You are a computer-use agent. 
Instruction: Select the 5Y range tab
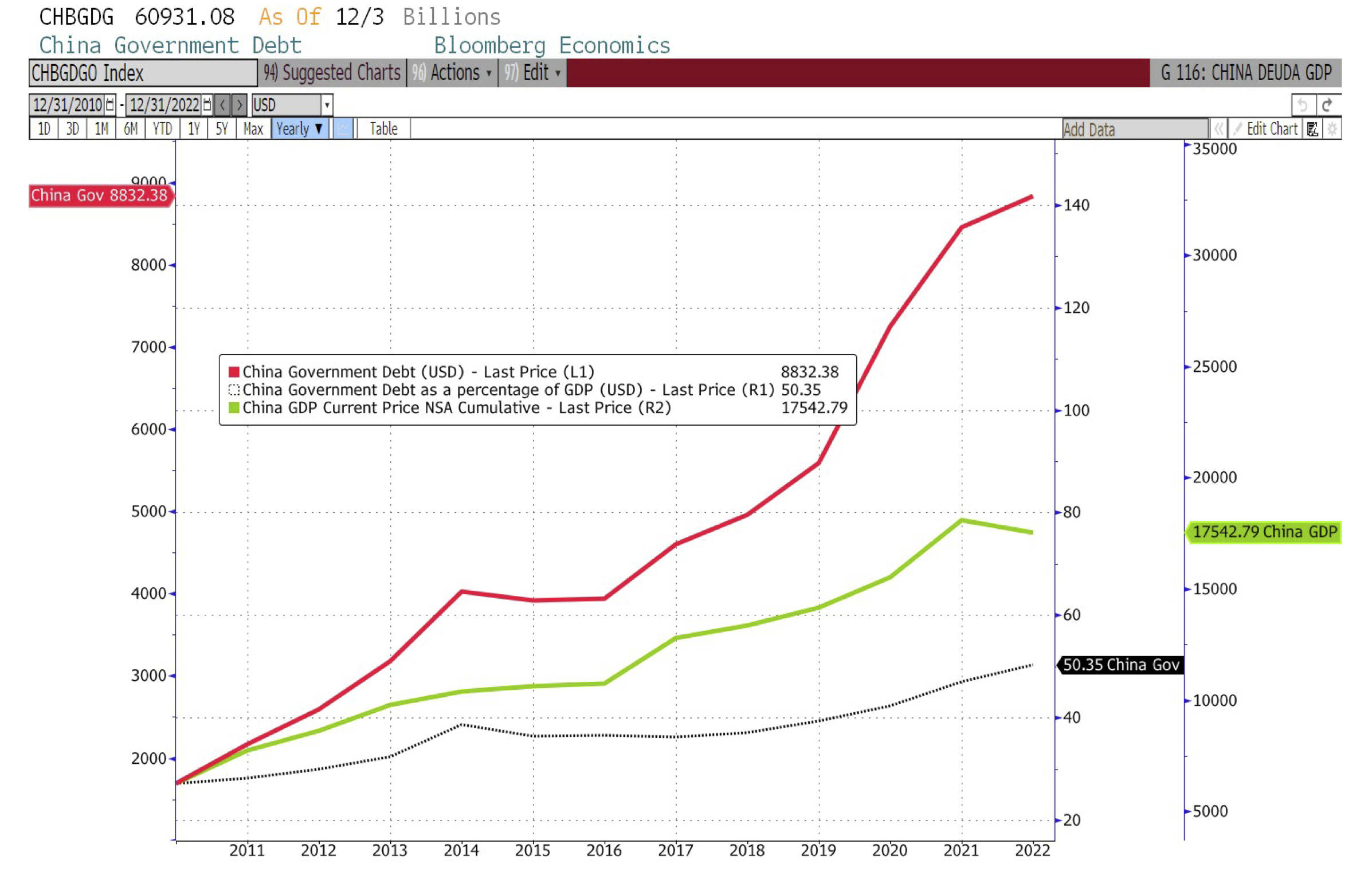(x=222, y=128)
